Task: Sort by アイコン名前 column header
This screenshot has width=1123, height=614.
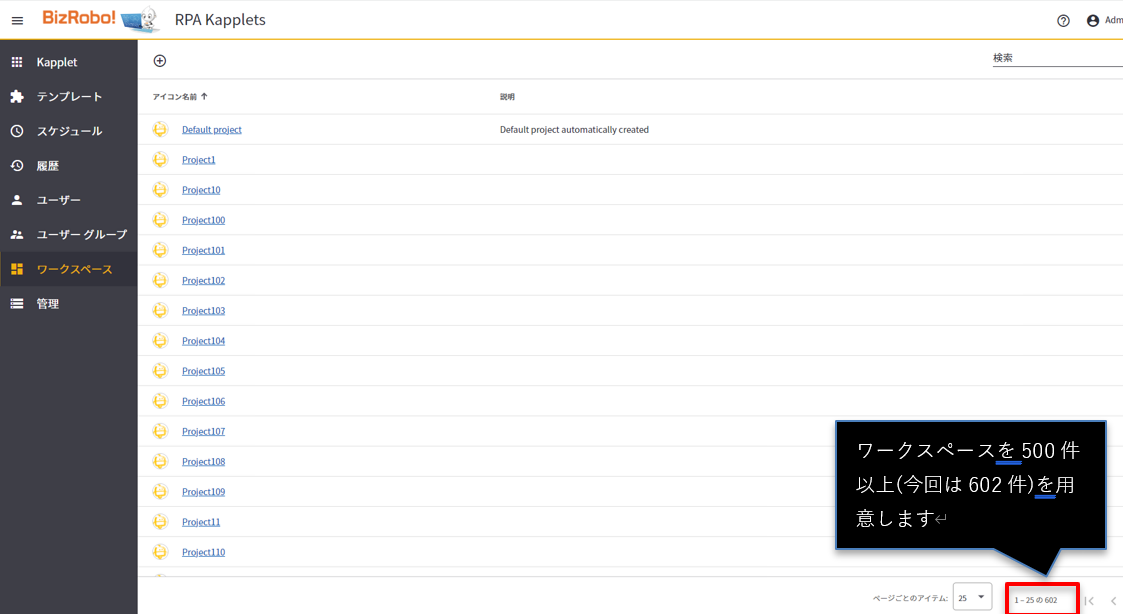Action: pyautogui.click(x=175, y=97)
